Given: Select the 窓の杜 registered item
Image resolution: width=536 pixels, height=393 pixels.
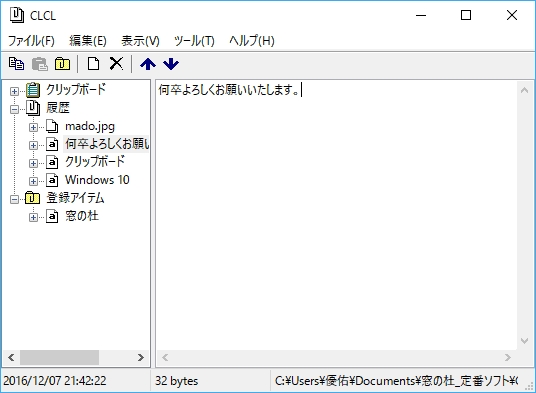Looking at the screenshot, I should click(82, 216).
